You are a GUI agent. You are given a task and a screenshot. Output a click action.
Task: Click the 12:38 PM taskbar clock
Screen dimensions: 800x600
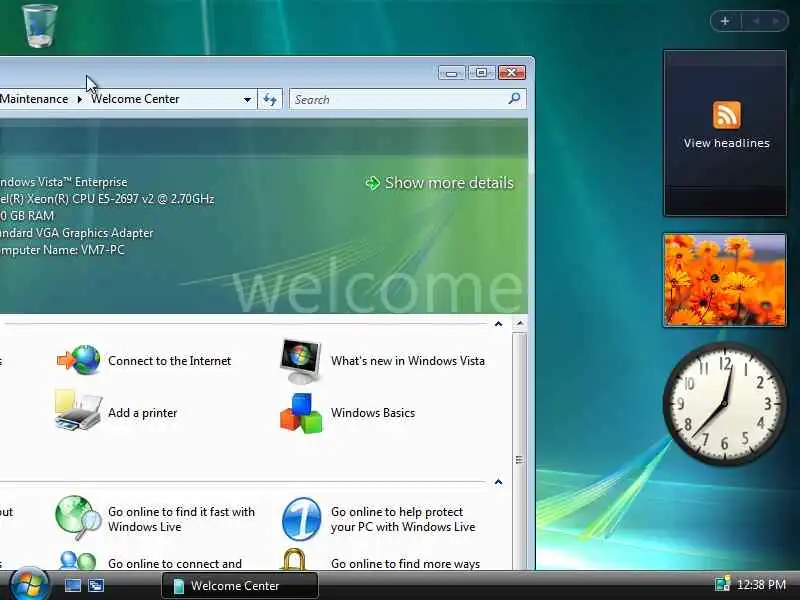click(x=761, y=584)
